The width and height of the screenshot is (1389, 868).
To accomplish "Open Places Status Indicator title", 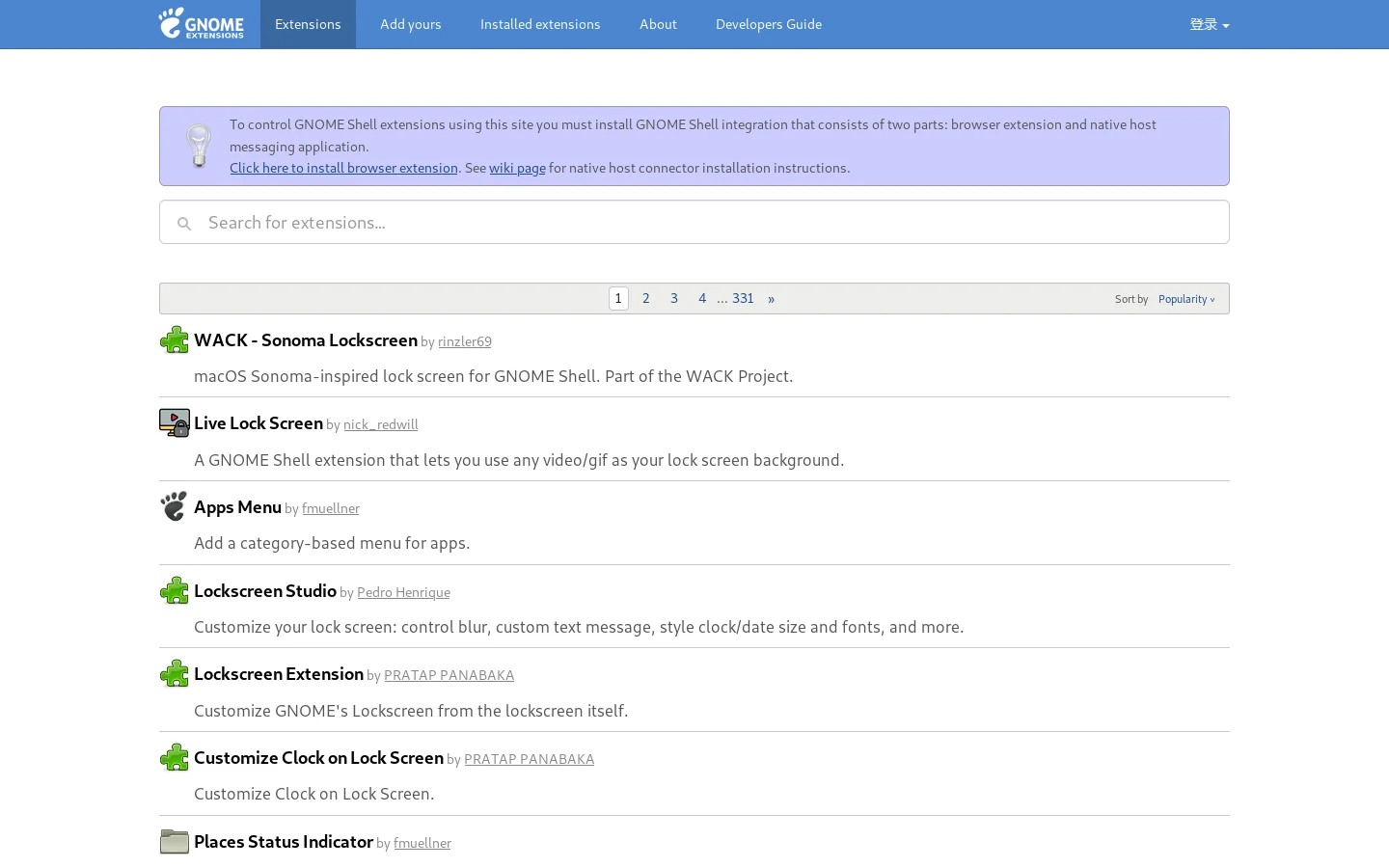I will (x=284, y=841).
